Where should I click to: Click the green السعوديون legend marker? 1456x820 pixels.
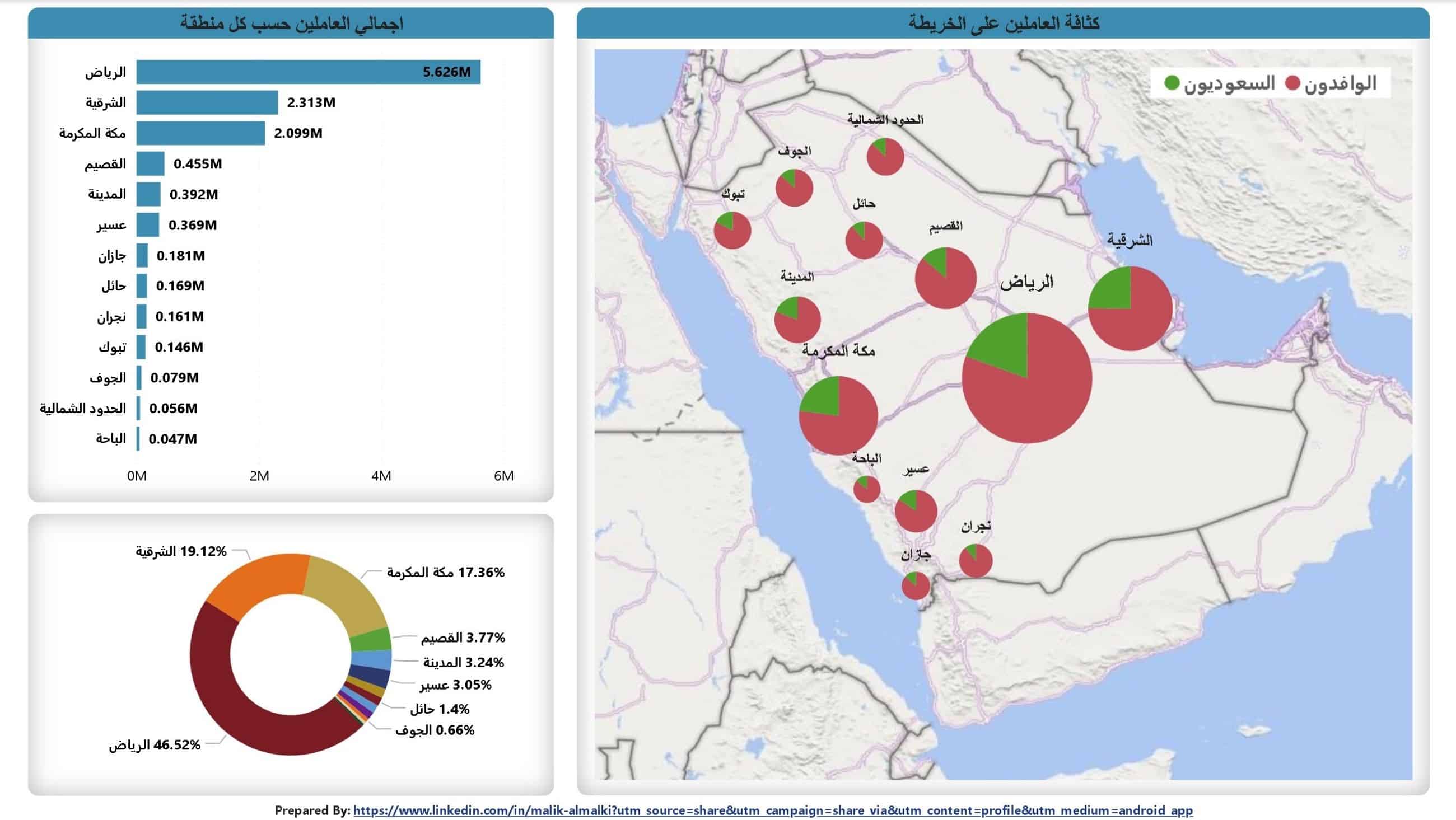point(1172,83)
